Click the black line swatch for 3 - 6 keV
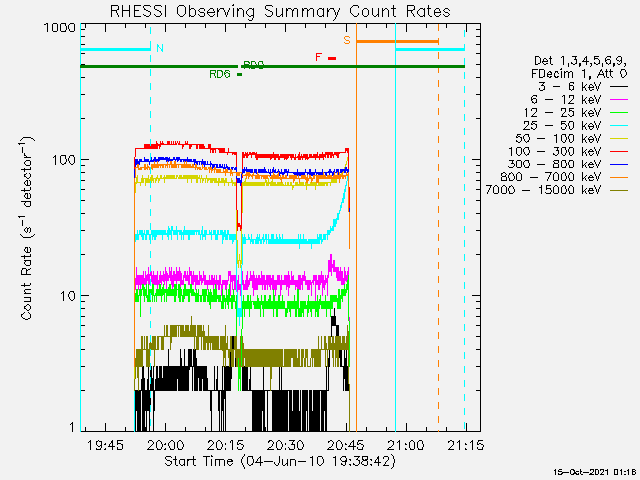 (619, 87)
